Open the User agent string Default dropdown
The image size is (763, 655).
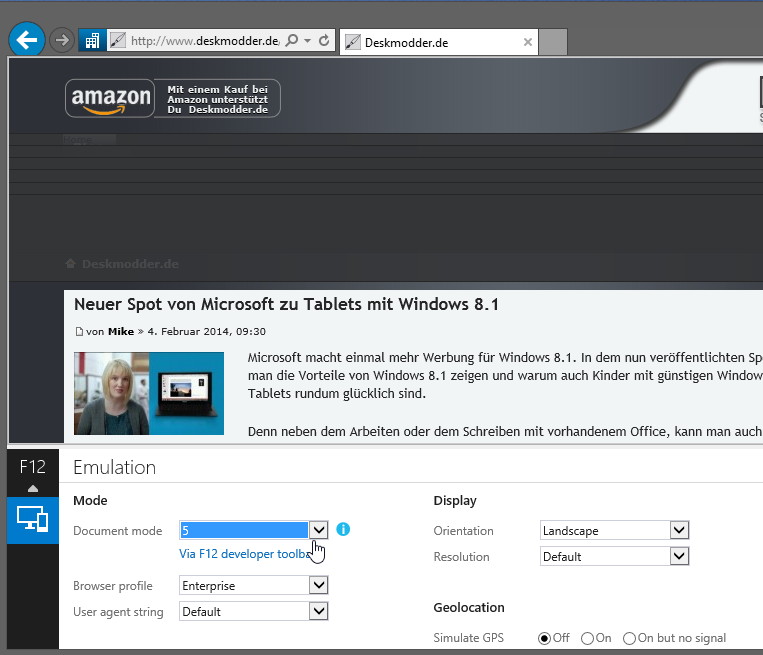tap(254, 611)
